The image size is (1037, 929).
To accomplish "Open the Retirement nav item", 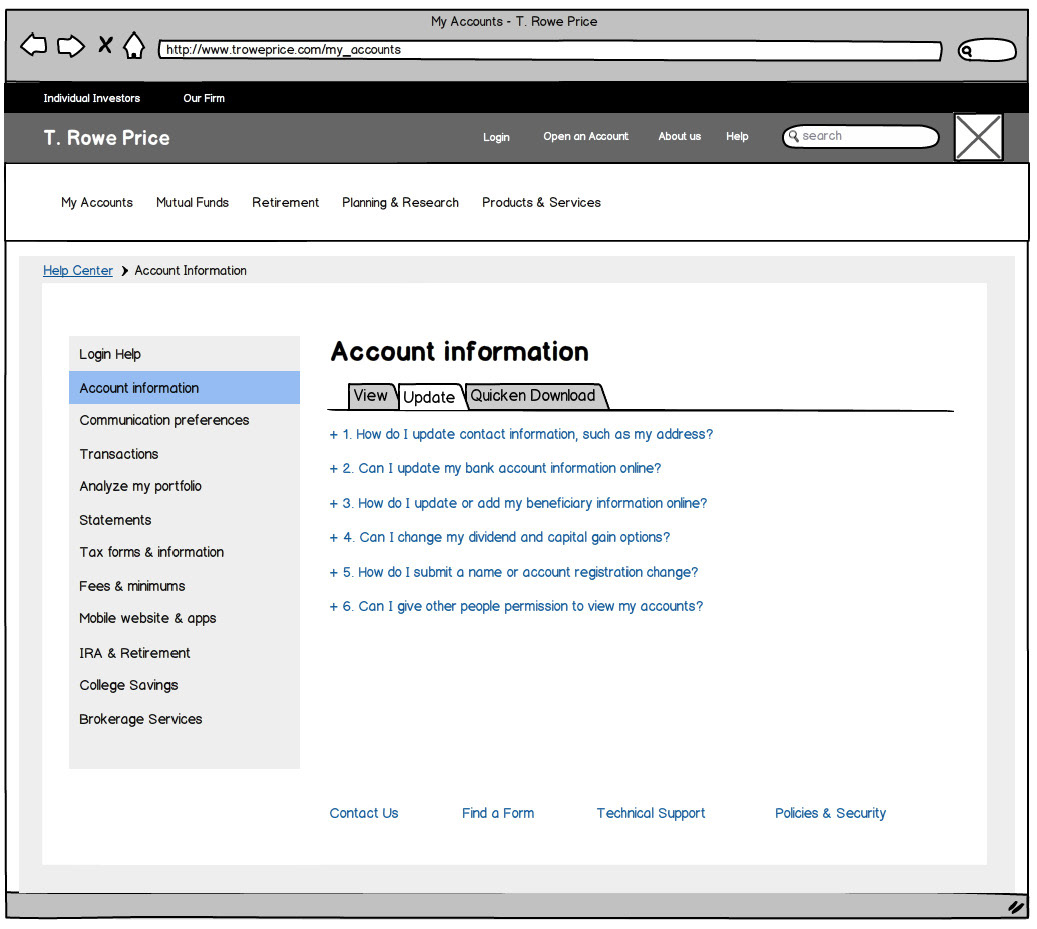I will point(285,202).
